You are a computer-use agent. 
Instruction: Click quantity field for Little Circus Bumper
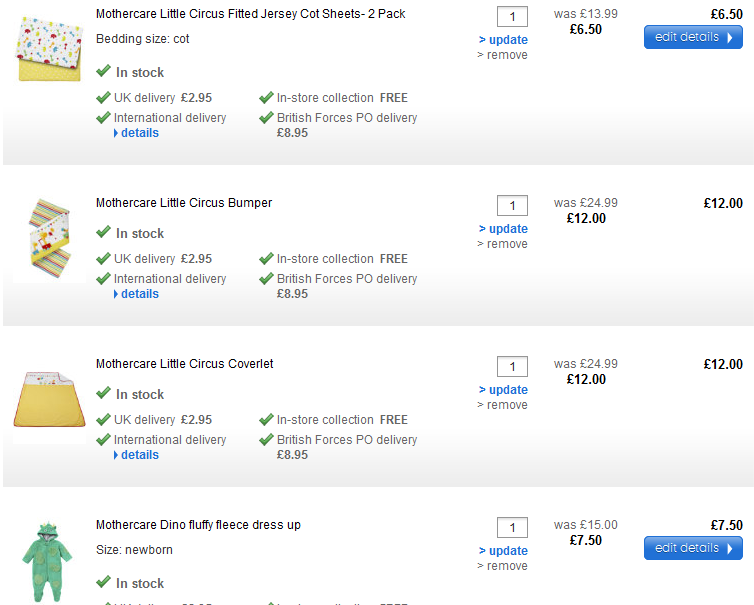click(512, 206)
